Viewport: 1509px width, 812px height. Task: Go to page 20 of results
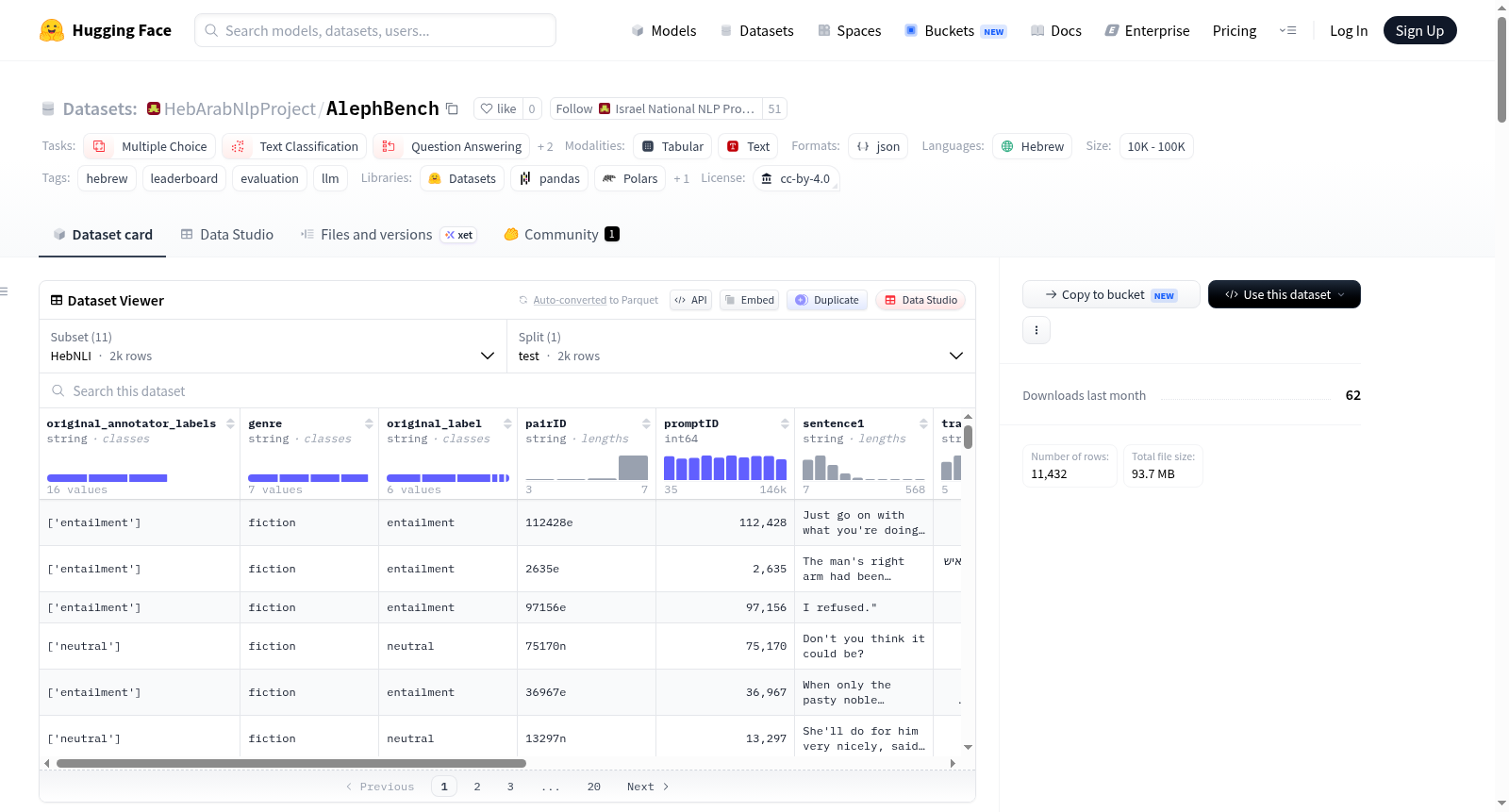coord(594,787)
